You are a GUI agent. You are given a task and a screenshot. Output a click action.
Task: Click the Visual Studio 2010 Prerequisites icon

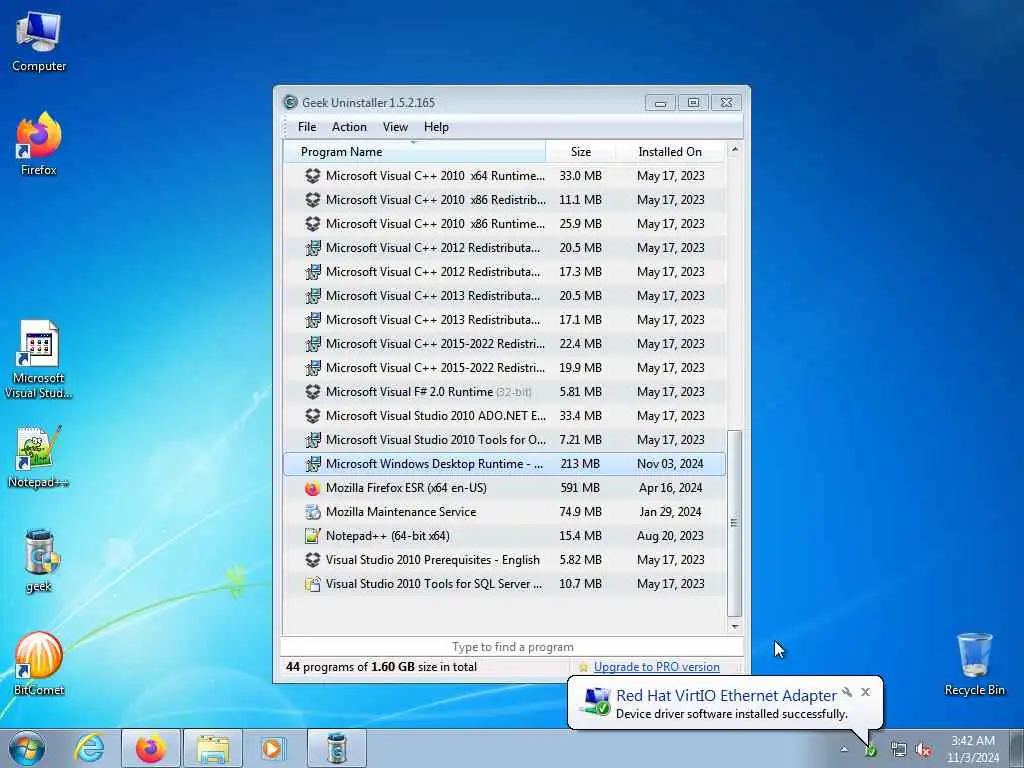point(313,560)
